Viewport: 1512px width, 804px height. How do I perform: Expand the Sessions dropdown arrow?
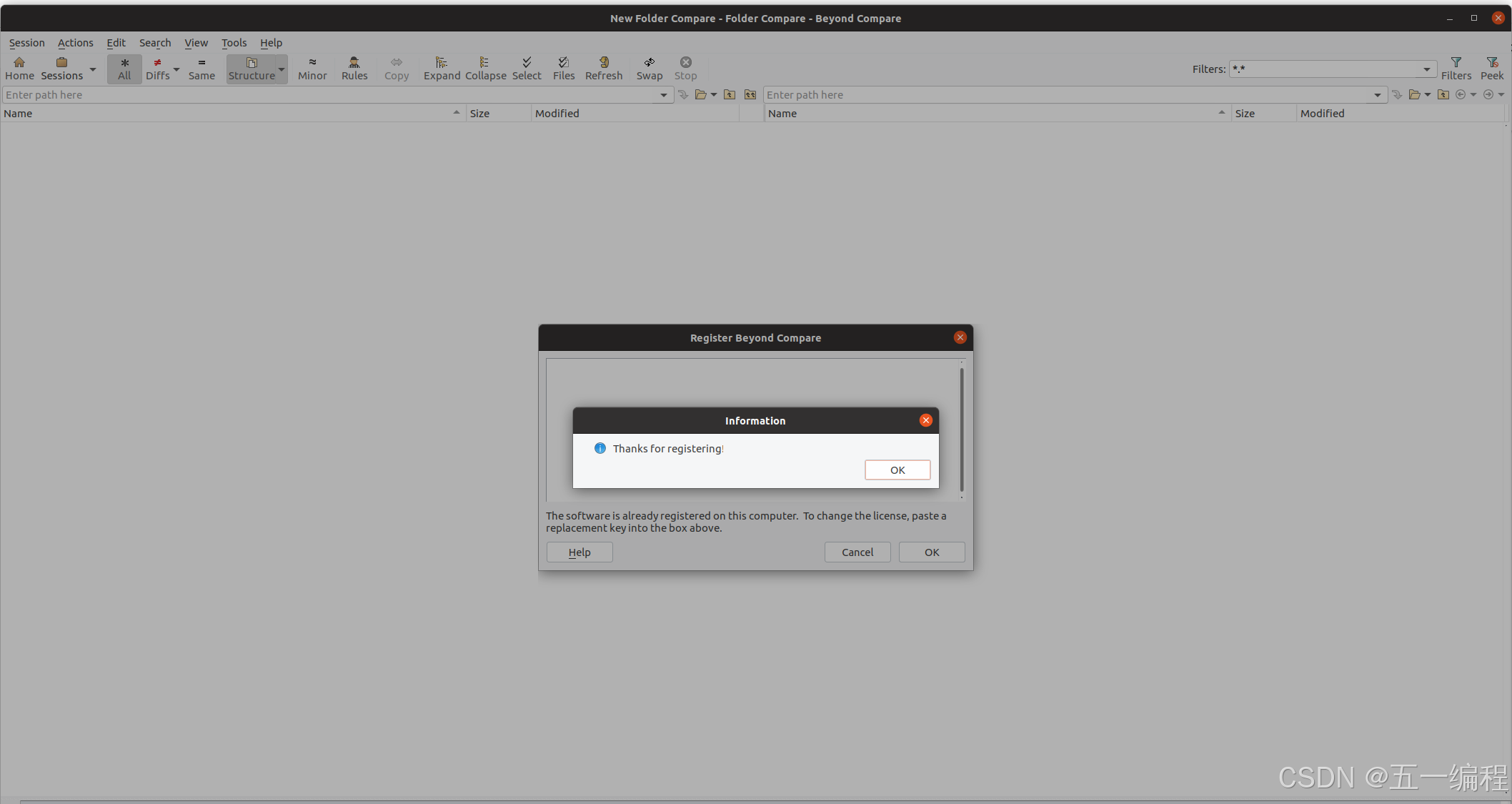(93, 69)
